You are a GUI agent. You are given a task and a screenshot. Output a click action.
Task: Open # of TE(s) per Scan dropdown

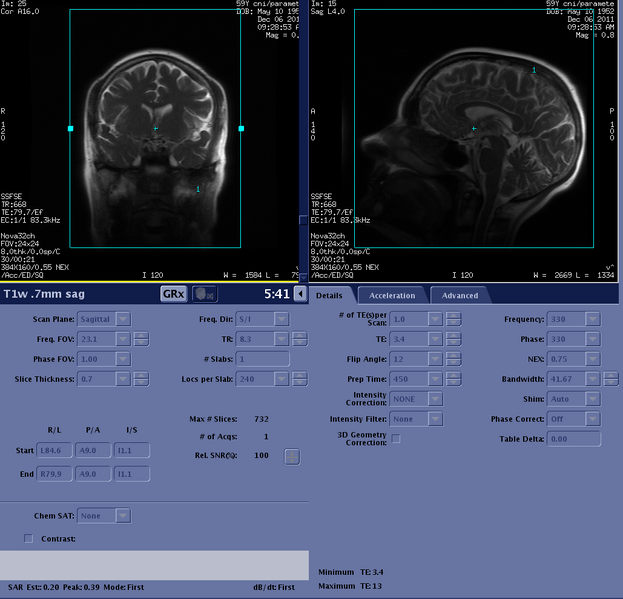(x=435, y=319)
